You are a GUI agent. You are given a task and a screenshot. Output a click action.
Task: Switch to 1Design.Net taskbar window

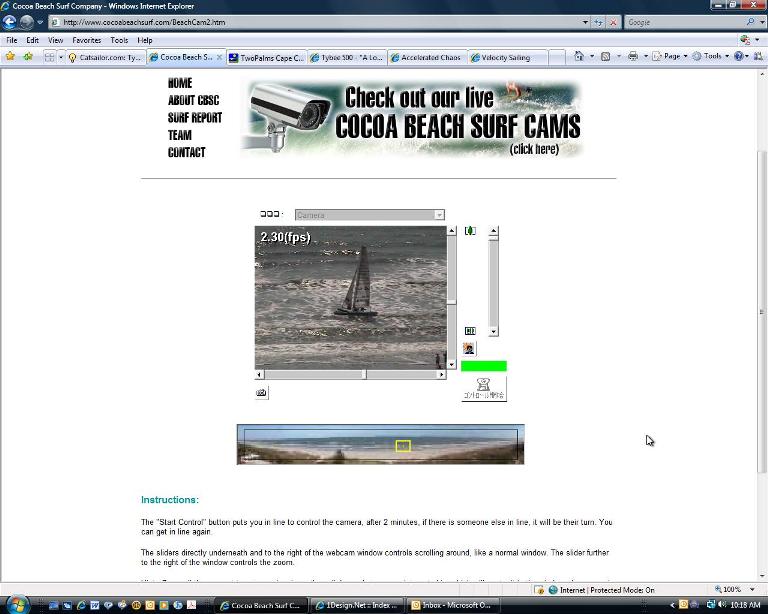pyautogui.click(x=357, y=605)
